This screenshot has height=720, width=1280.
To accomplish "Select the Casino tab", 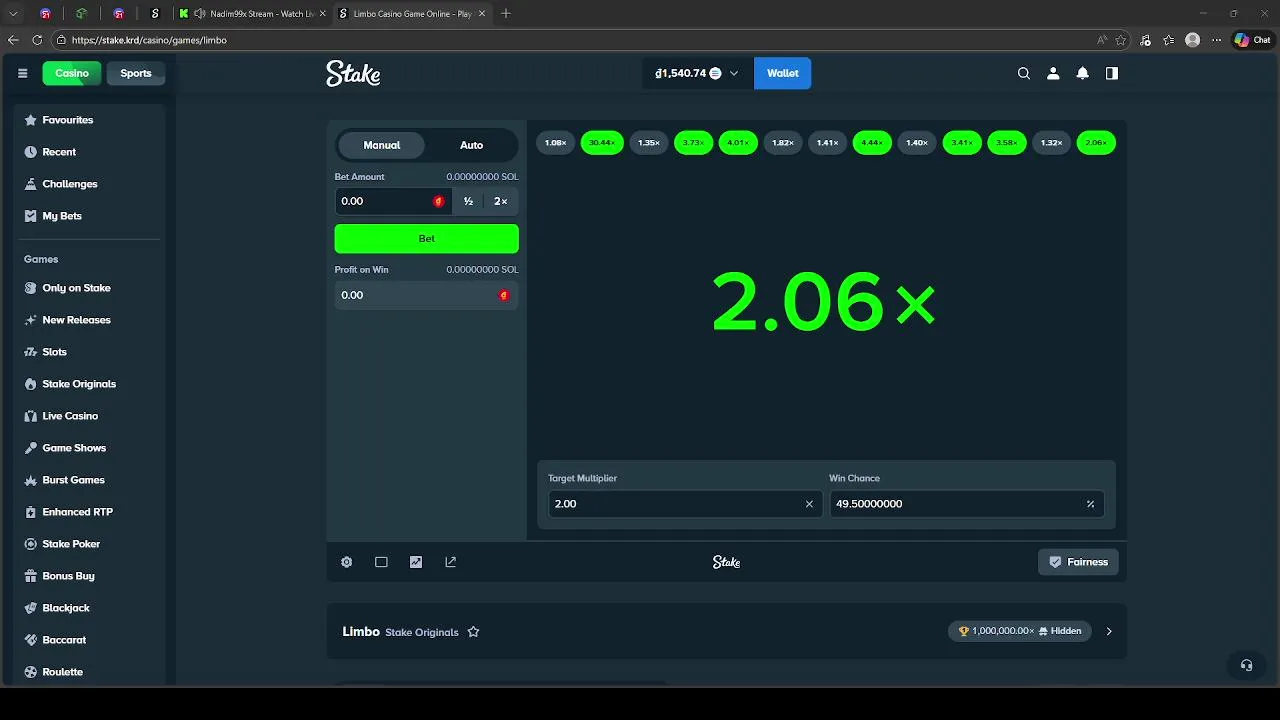I will click(x=72, y=73).
